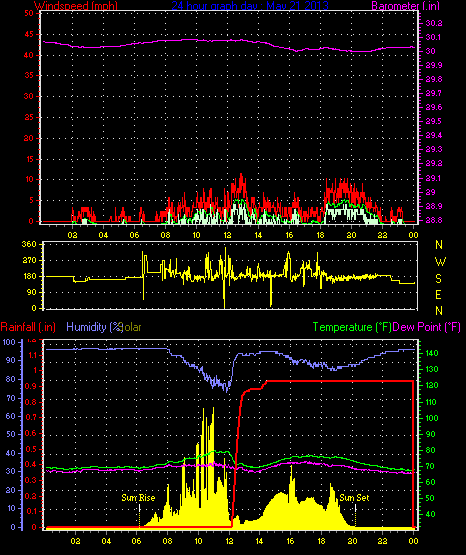The width and height of the screenshot is (466, 555).
Task: Click the "Rainfall (.in)" legend label
Action: [x=28, y=327]
